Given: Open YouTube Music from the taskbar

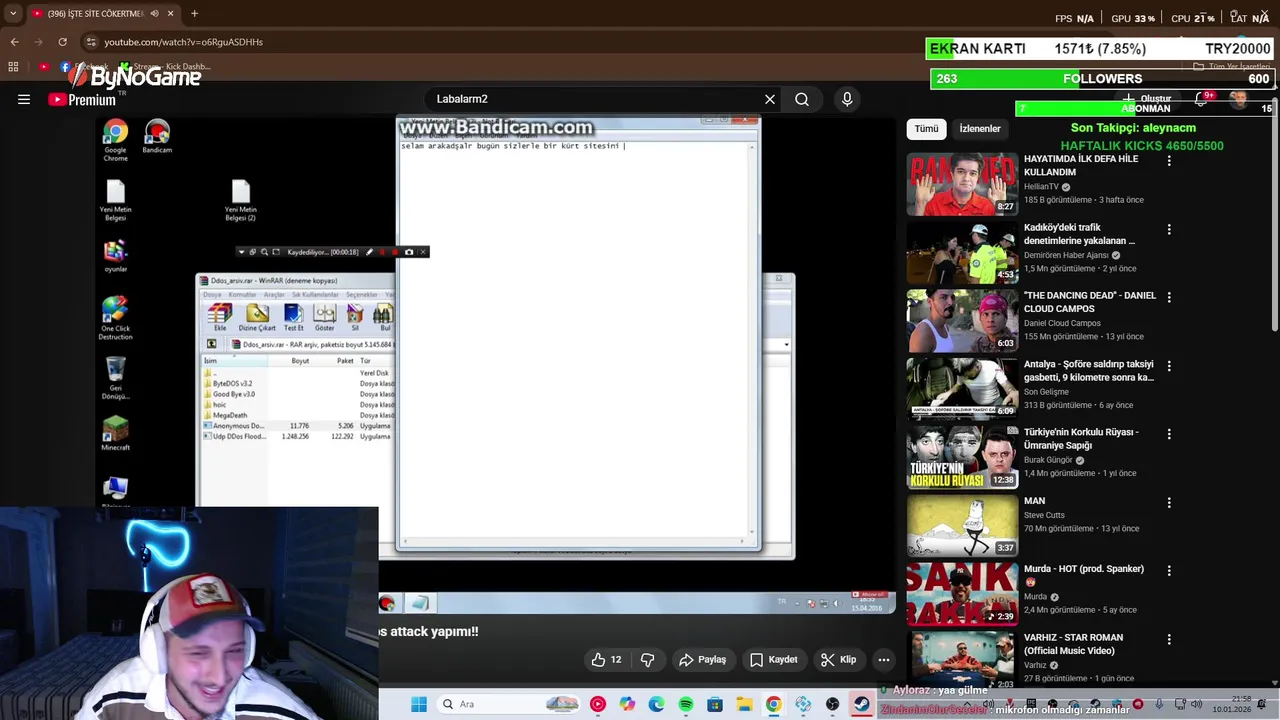Looking at the screenshot, I should [x=598, y=704].
